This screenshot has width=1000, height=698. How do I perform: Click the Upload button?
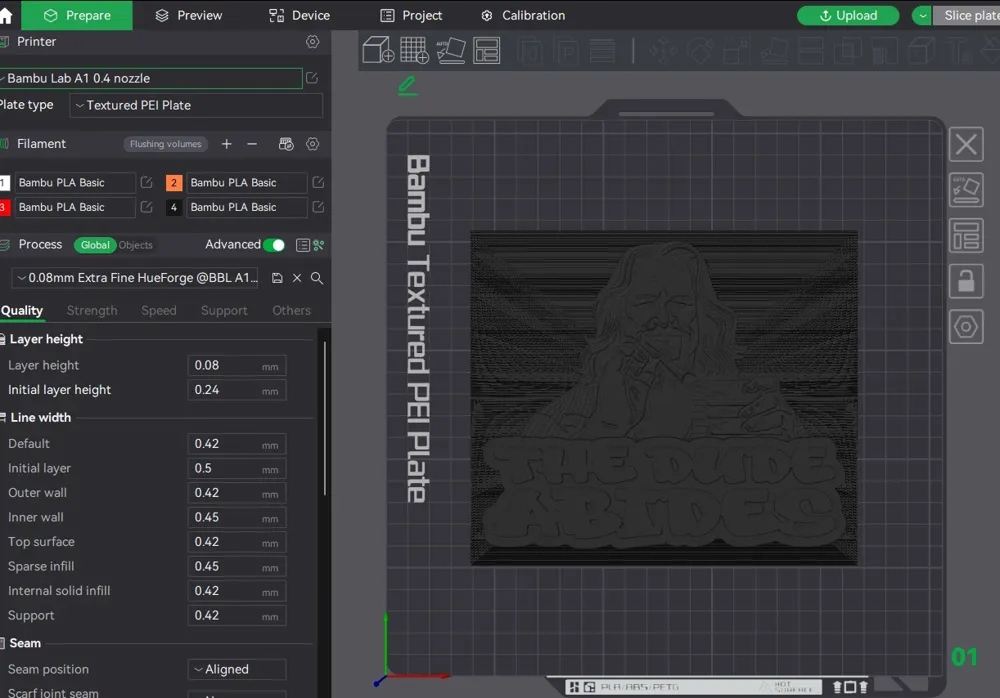point(848,15)
